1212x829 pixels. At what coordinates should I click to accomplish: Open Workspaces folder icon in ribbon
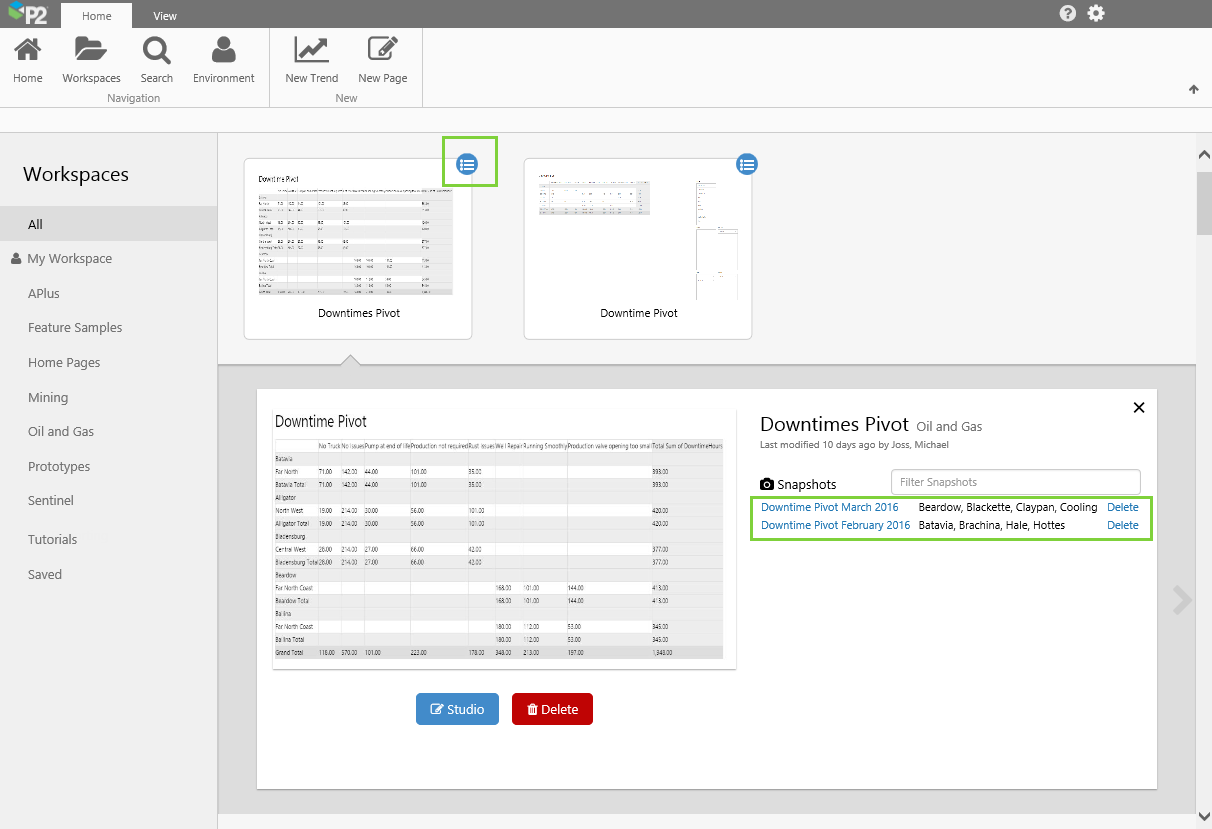point(91,51)
